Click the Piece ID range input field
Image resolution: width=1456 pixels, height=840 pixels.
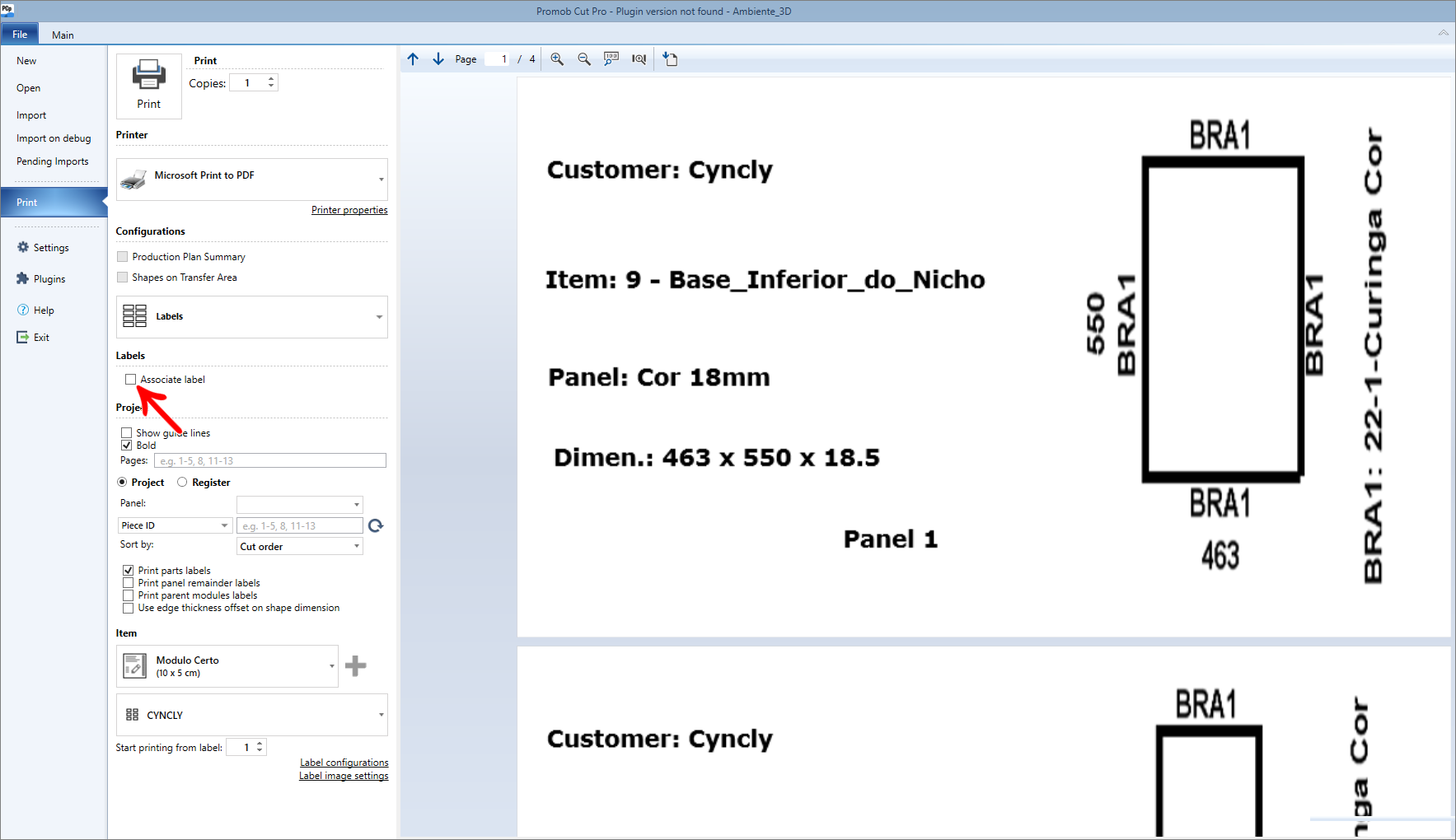[300, 525]
